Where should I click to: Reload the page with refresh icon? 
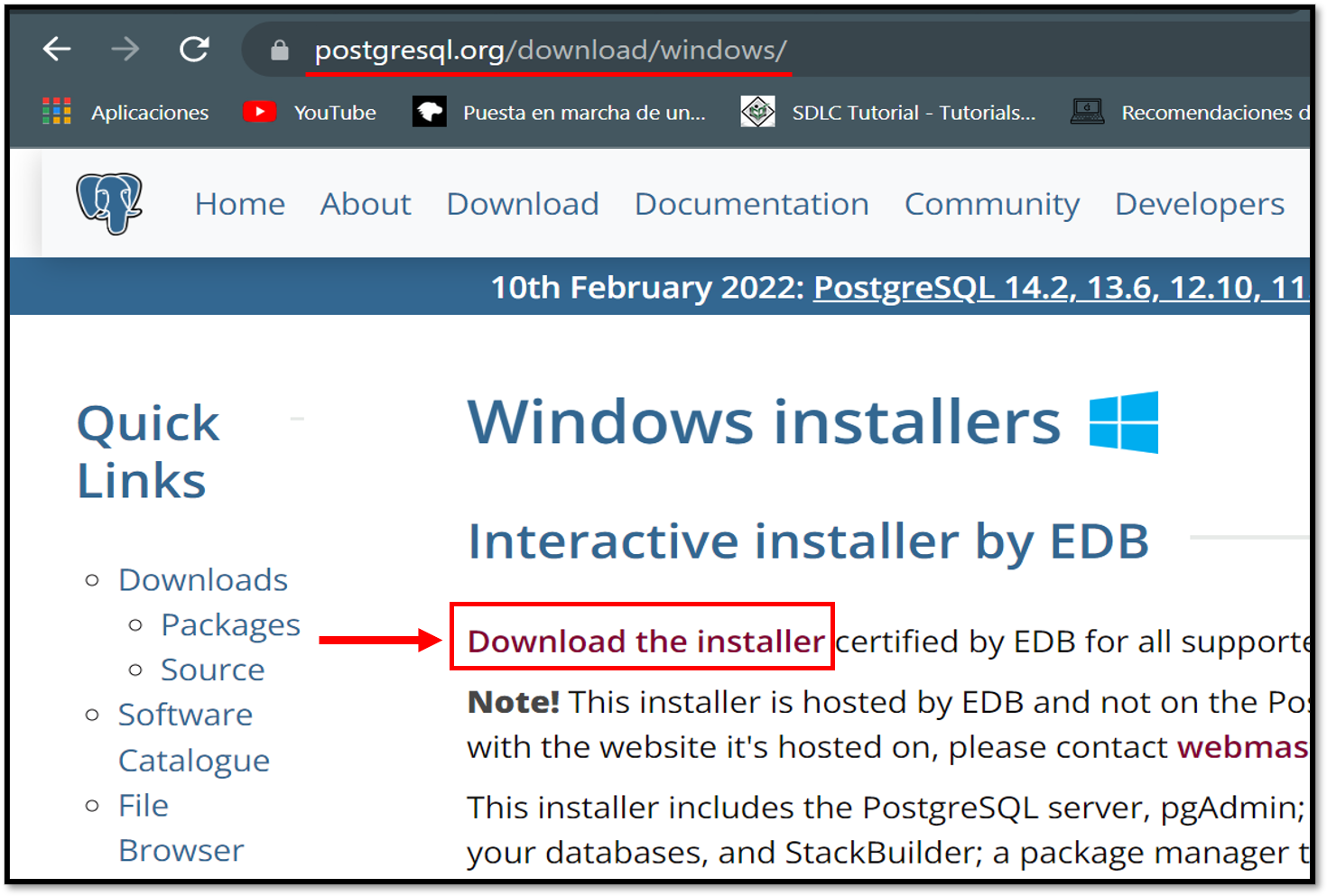[x=194, y=49]
